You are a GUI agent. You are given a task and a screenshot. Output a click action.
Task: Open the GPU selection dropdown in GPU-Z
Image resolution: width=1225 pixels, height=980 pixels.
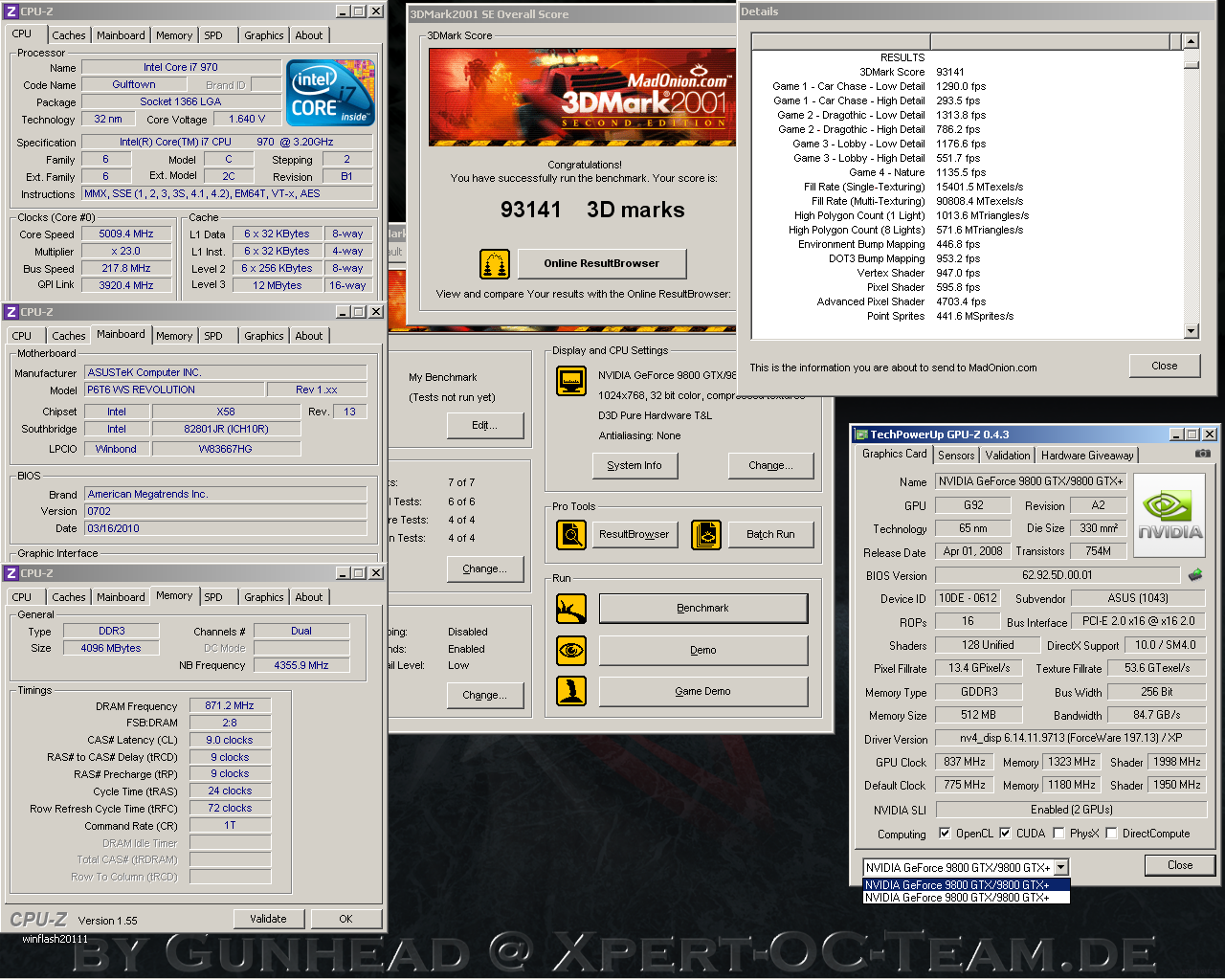tap(1061, 868)
